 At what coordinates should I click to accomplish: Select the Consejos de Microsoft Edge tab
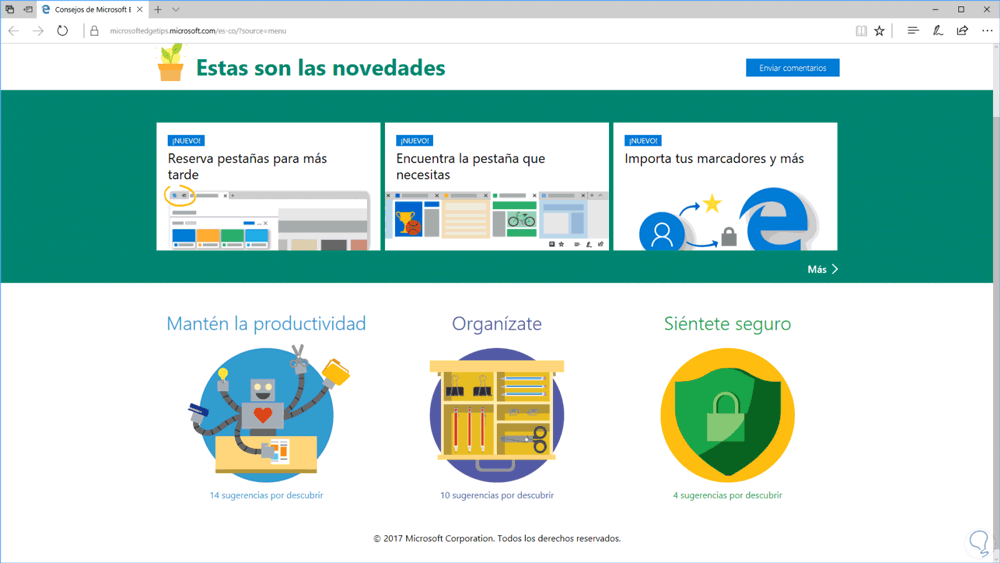92,10
